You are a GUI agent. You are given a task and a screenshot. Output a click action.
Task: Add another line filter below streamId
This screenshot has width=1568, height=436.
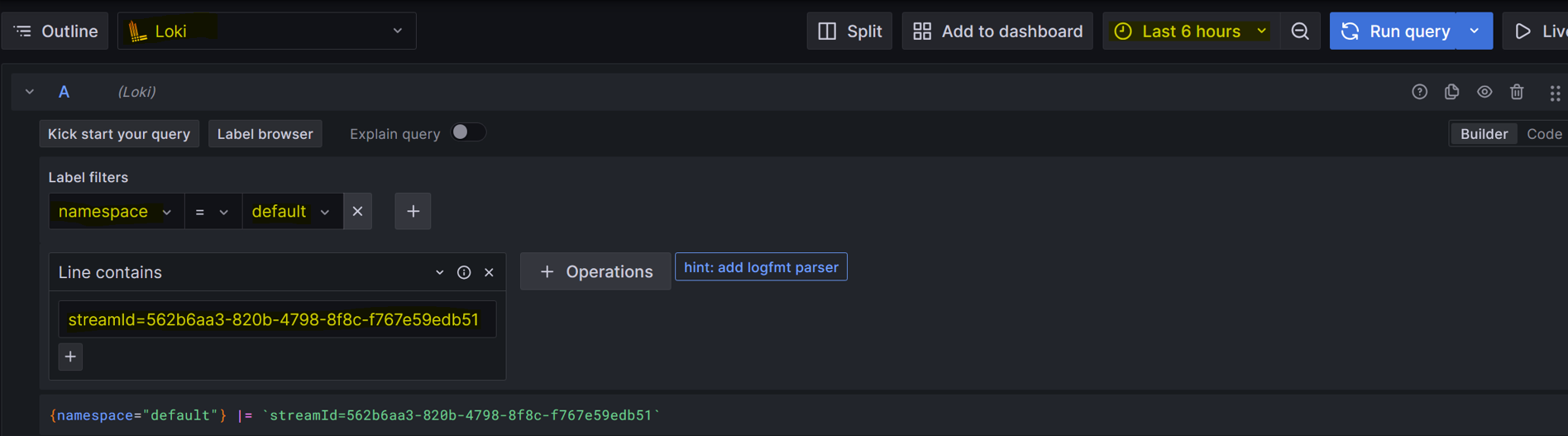coord(70,357)
